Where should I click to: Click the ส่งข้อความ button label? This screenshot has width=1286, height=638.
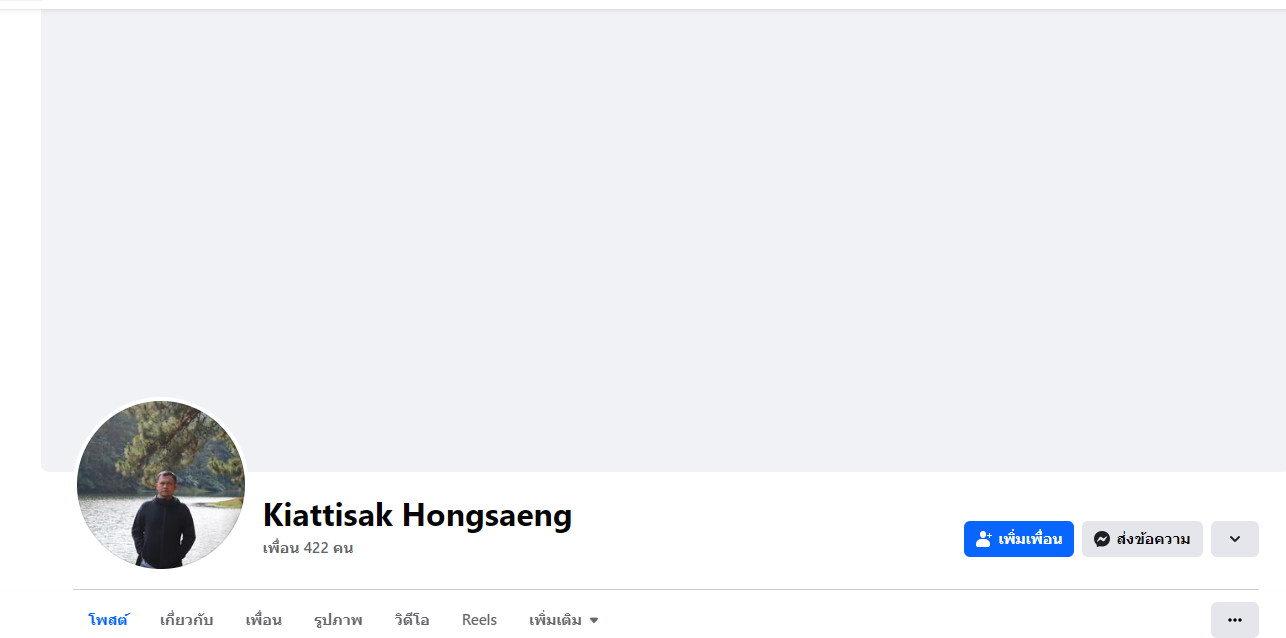(1154, 539)
